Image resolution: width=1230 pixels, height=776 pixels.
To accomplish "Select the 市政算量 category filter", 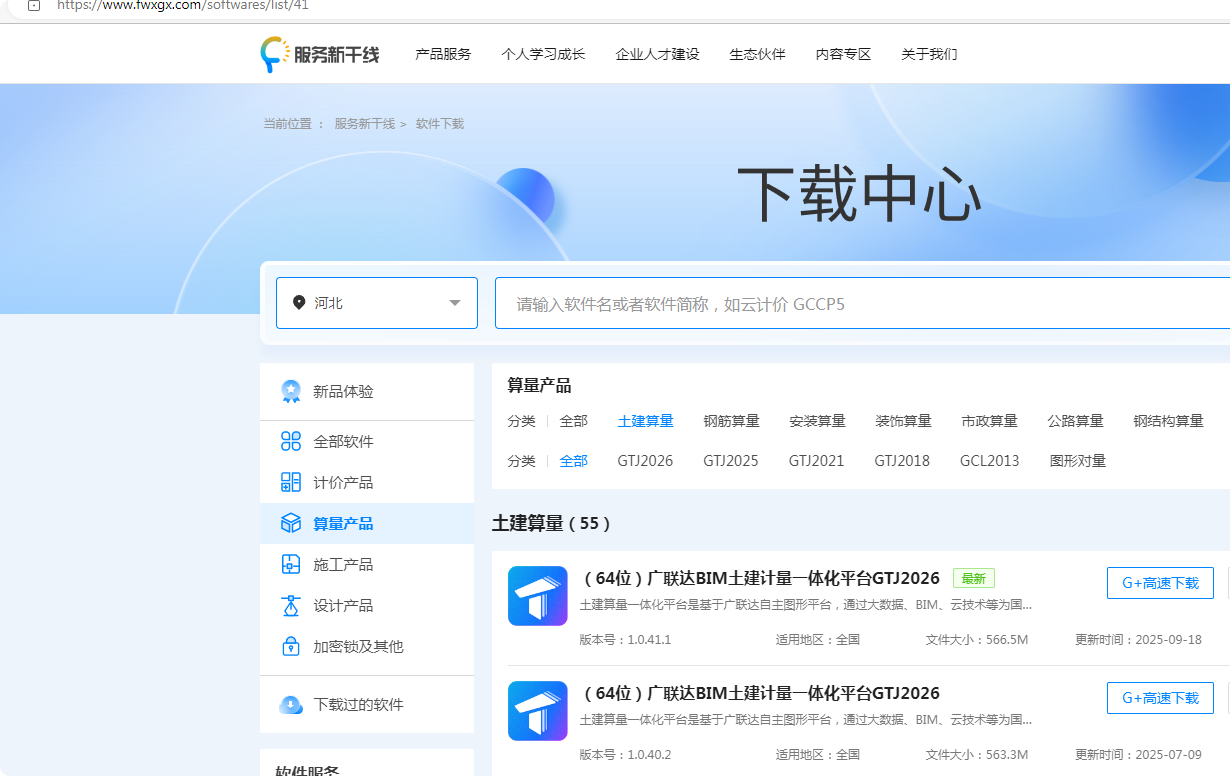I will tap(989, 421).
